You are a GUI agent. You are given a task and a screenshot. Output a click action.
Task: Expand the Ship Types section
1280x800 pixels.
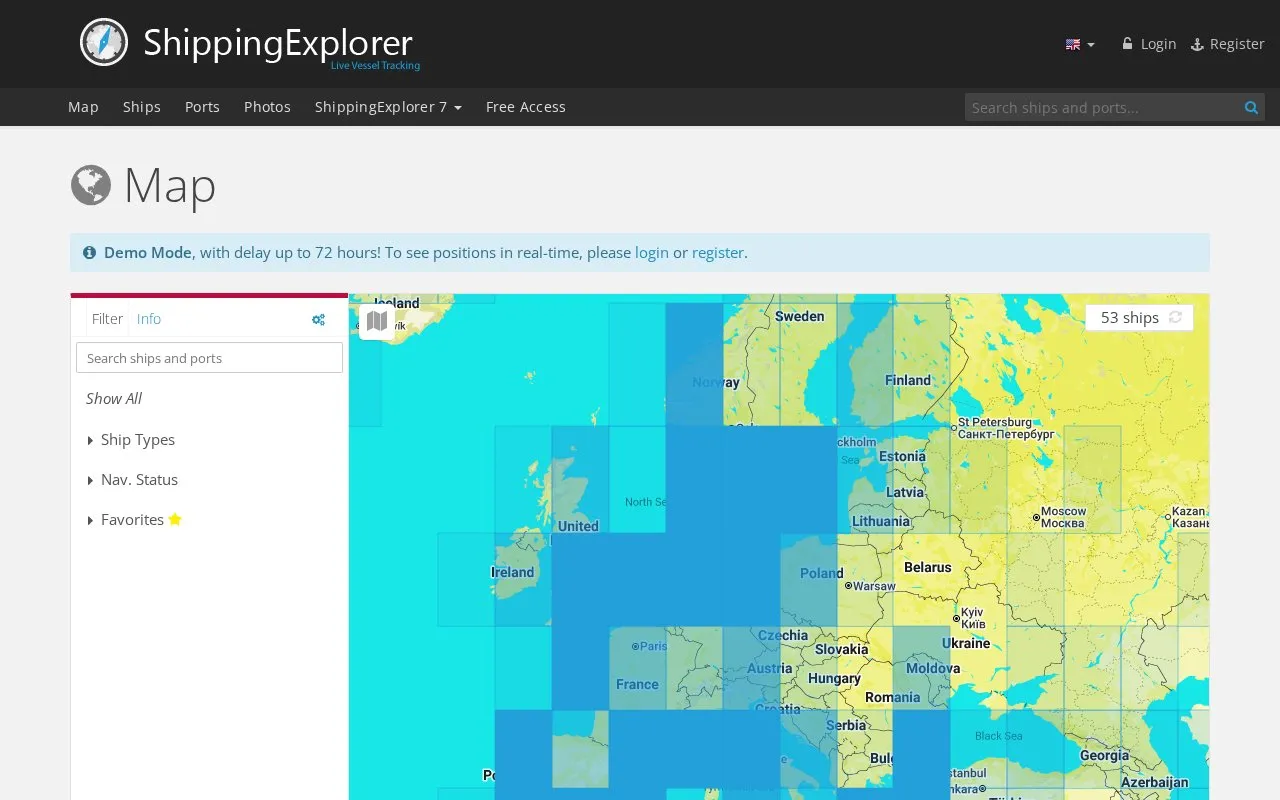tap(131, 440)
